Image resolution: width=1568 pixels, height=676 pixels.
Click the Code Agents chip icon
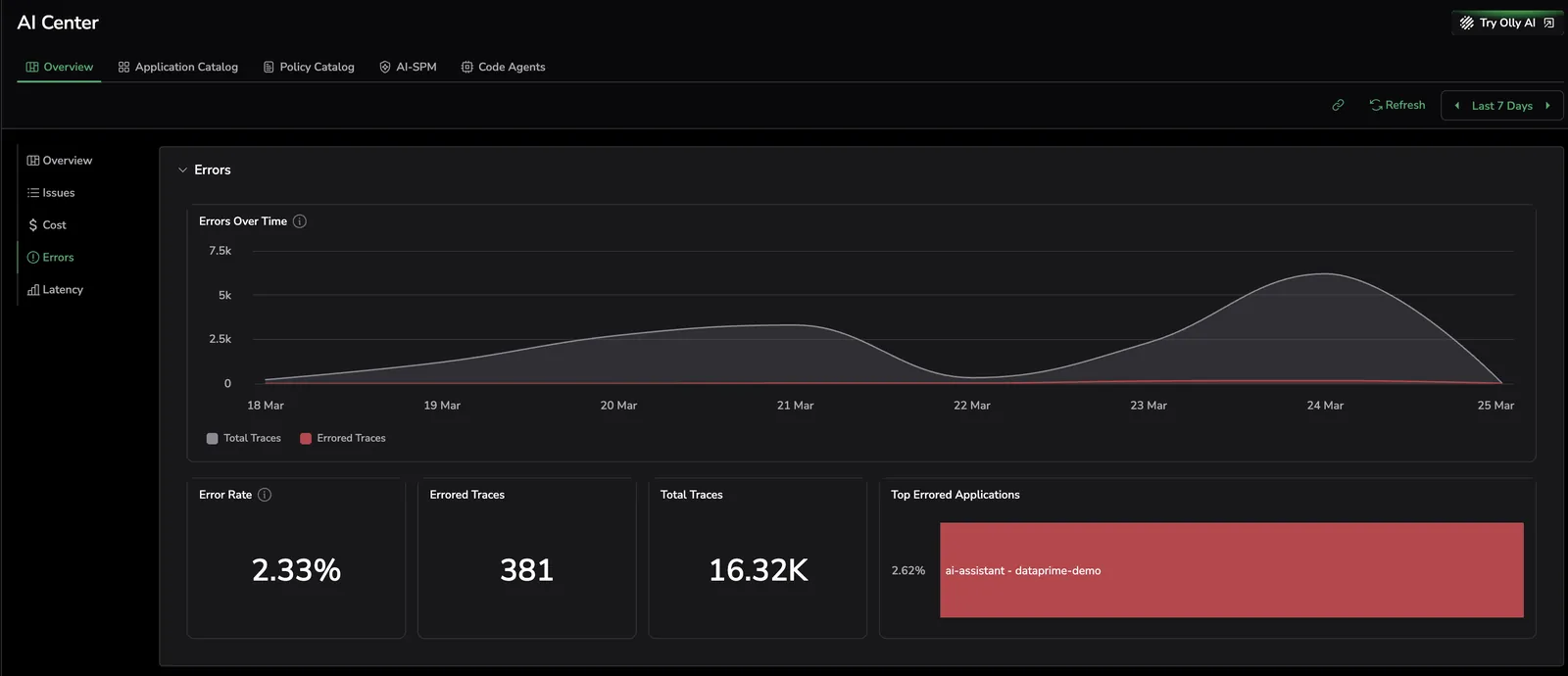[x=467, y=67]
